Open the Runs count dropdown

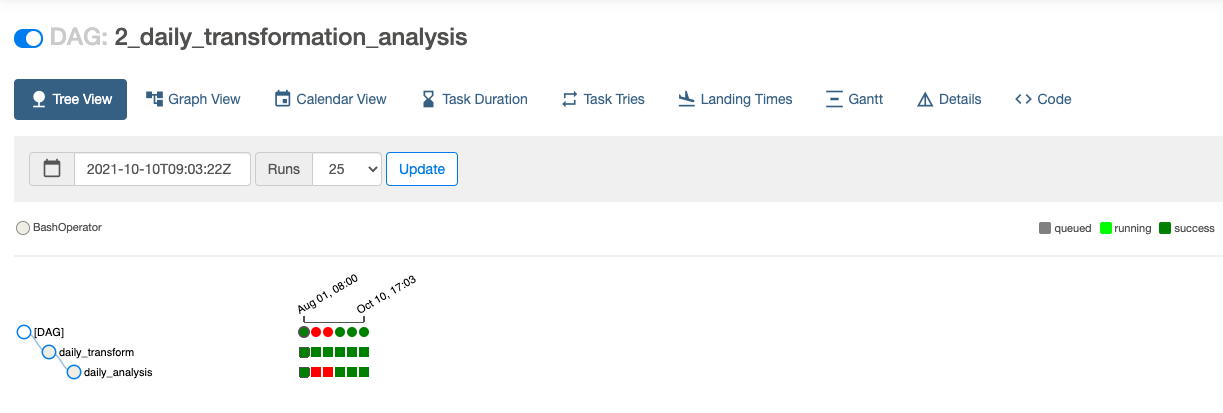pos(347,169)
